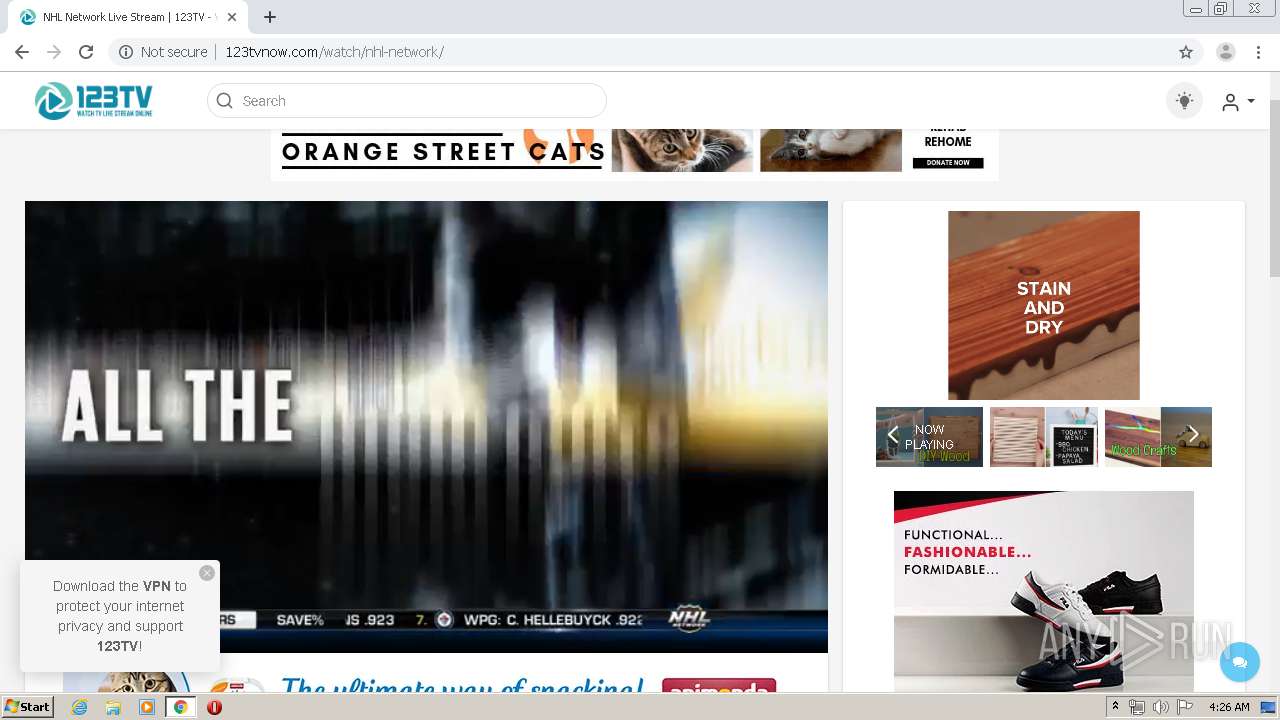Click the Orange Street Cats banner ad
Image resolution: width=1280 pixels, height=720 pixels.
[634, 155]
